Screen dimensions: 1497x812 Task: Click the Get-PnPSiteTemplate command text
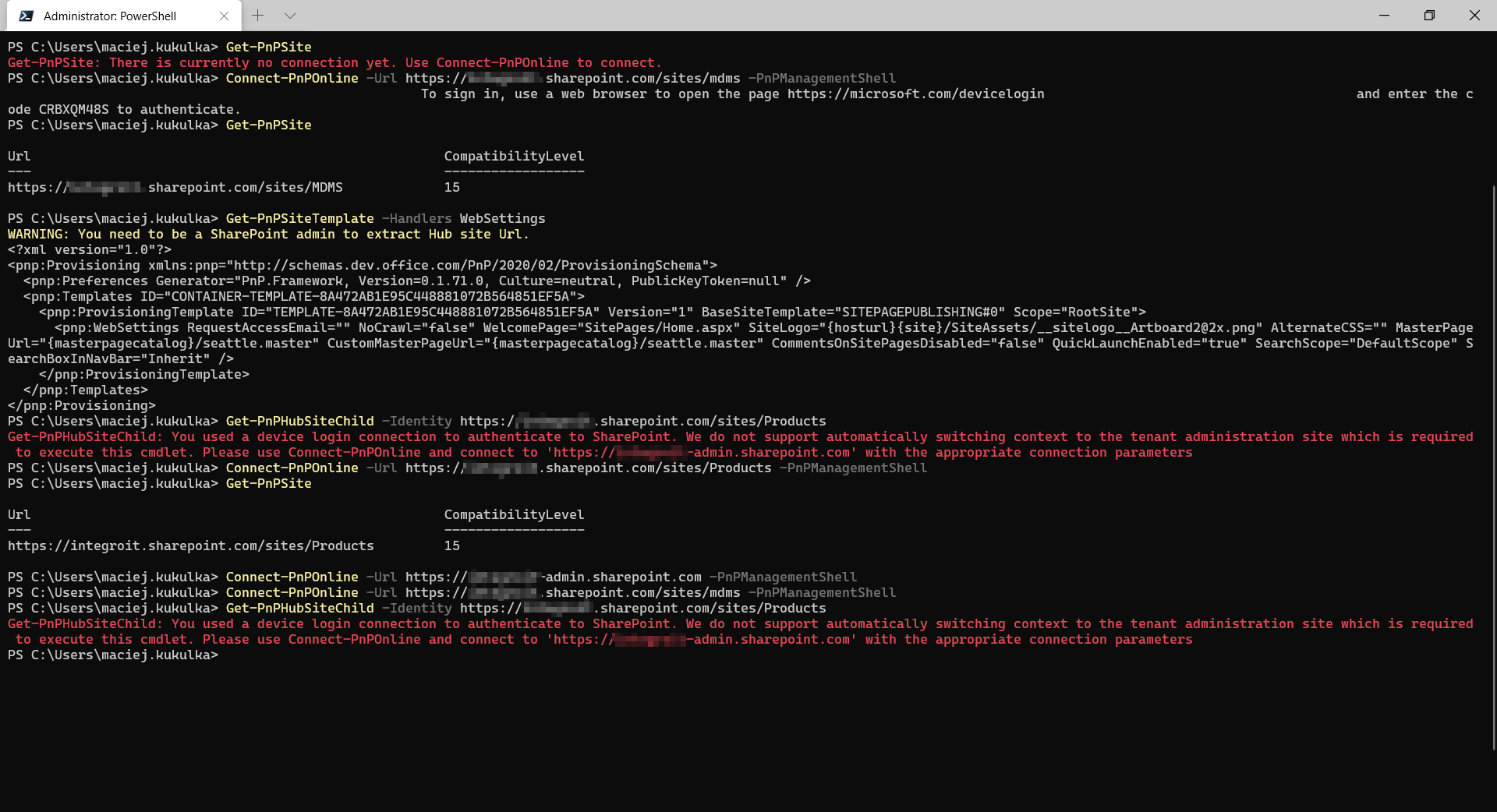click(299, 218)
